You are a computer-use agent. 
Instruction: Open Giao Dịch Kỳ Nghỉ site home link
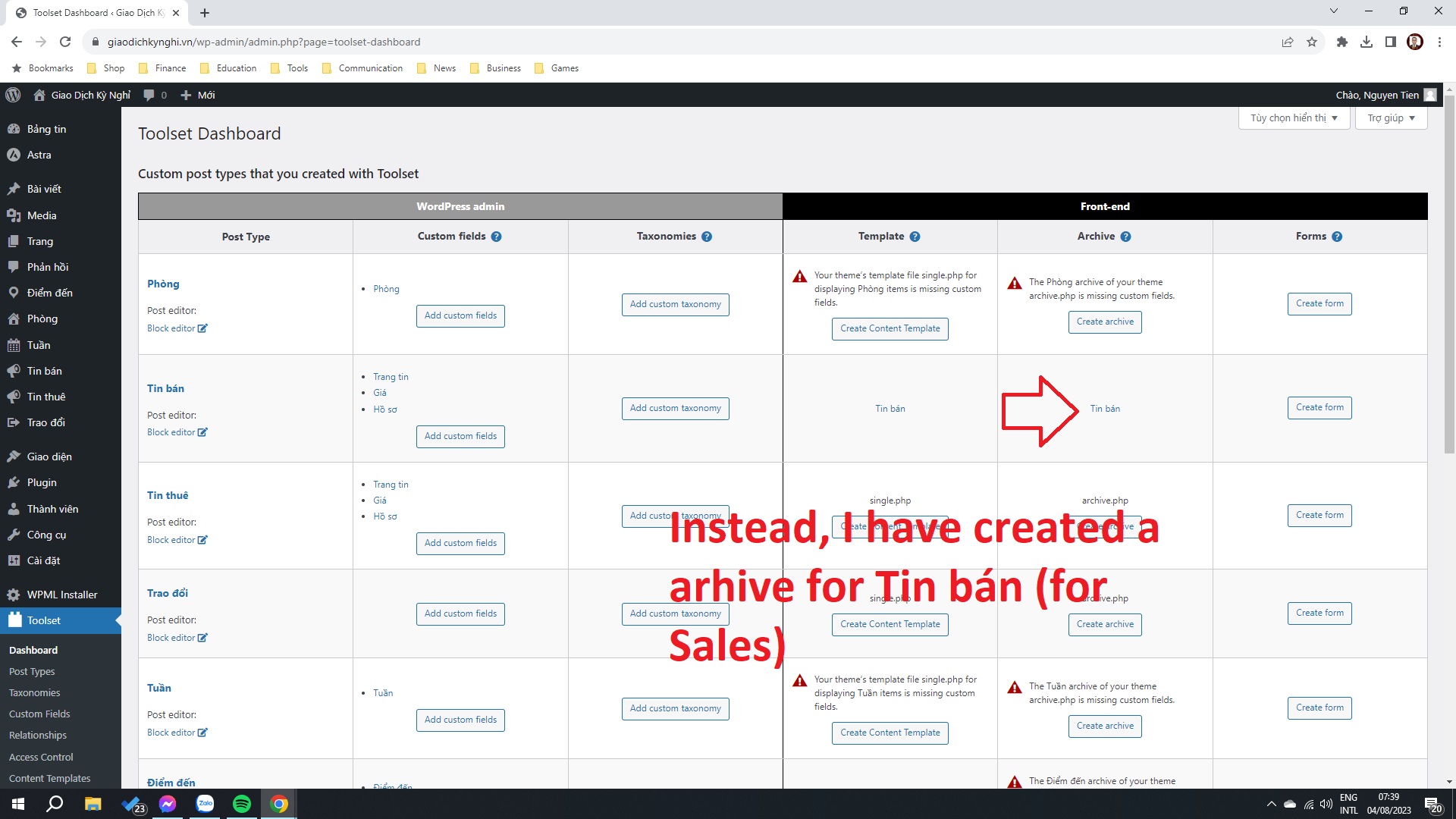pos(82,95)
